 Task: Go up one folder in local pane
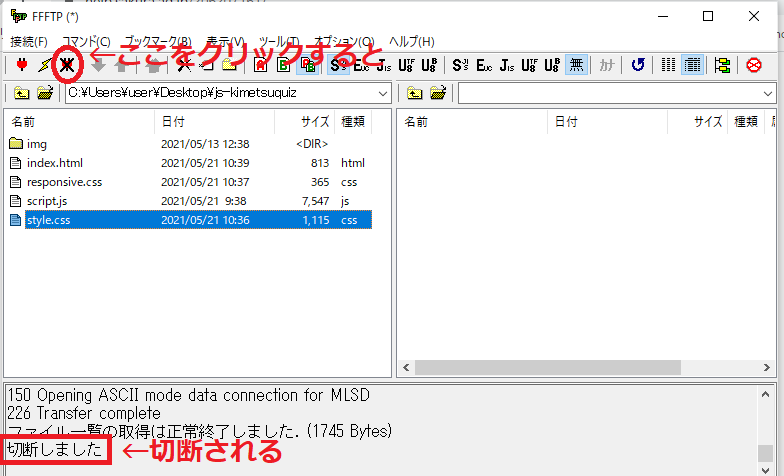(22, 93)
